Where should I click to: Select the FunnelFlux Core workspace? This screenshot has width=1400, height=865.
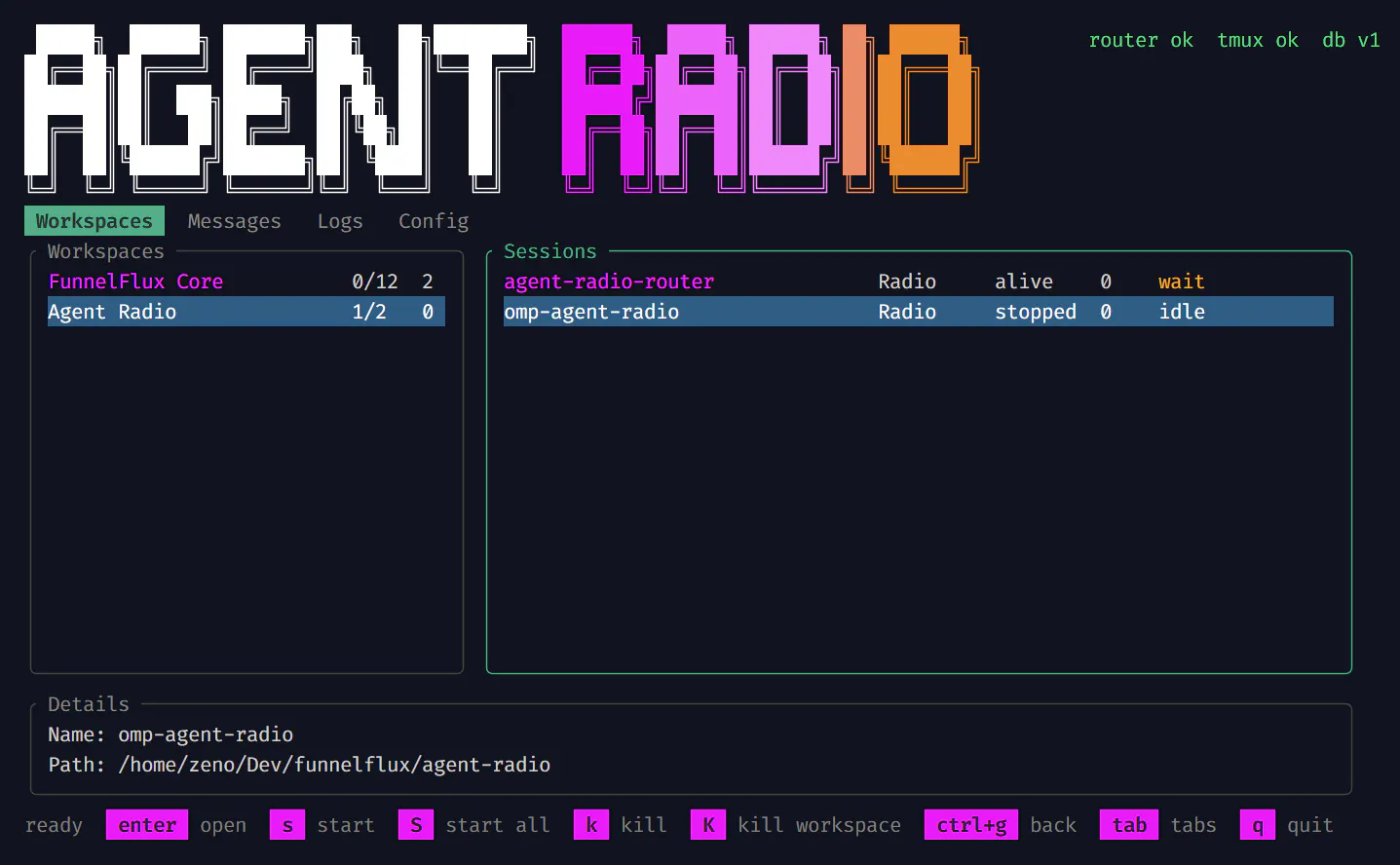pos(246,282)
